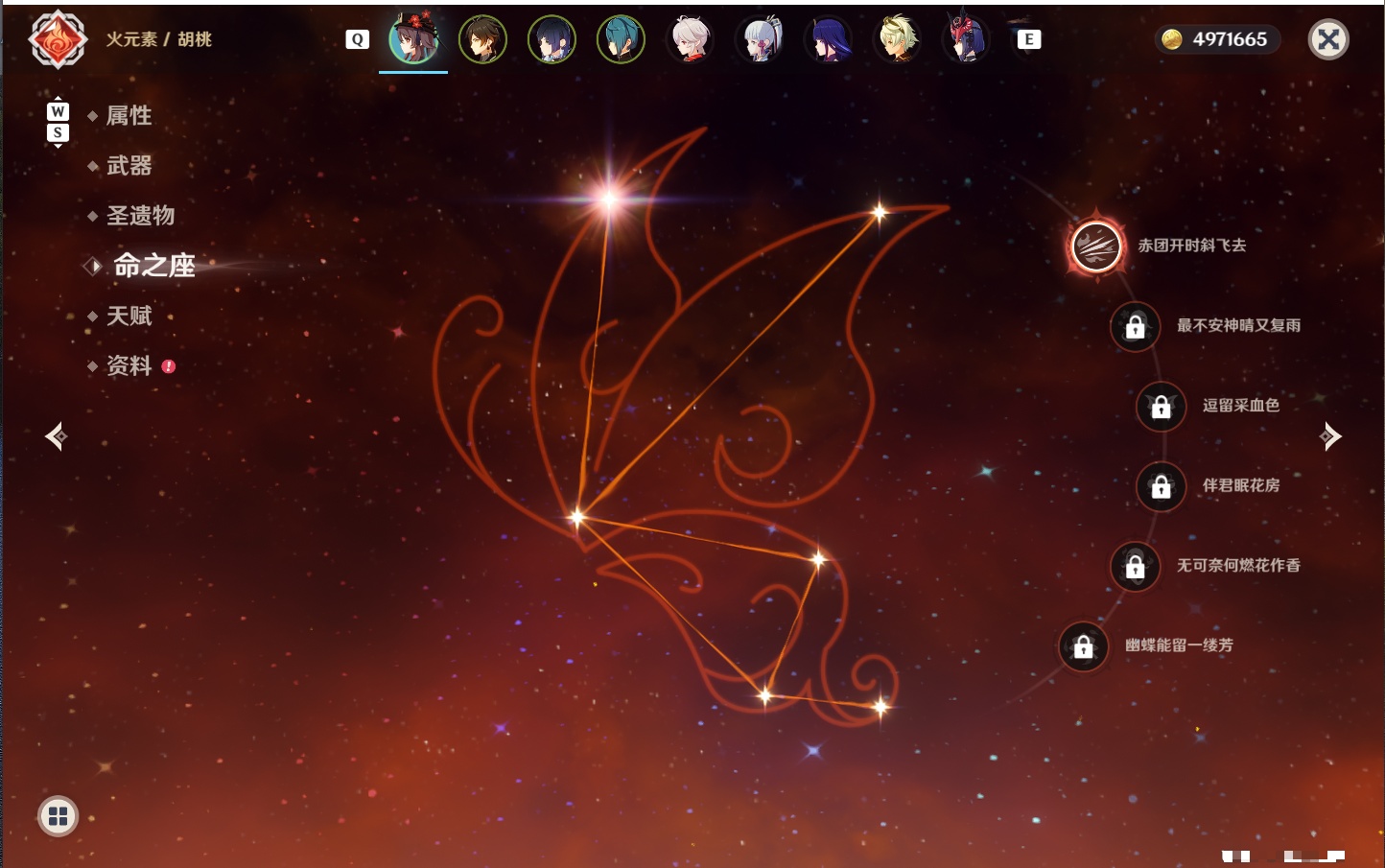Select Zhongli's brown-haired character portrait
The height and width of the screenshot is (868, 1385).
point(482,39)
